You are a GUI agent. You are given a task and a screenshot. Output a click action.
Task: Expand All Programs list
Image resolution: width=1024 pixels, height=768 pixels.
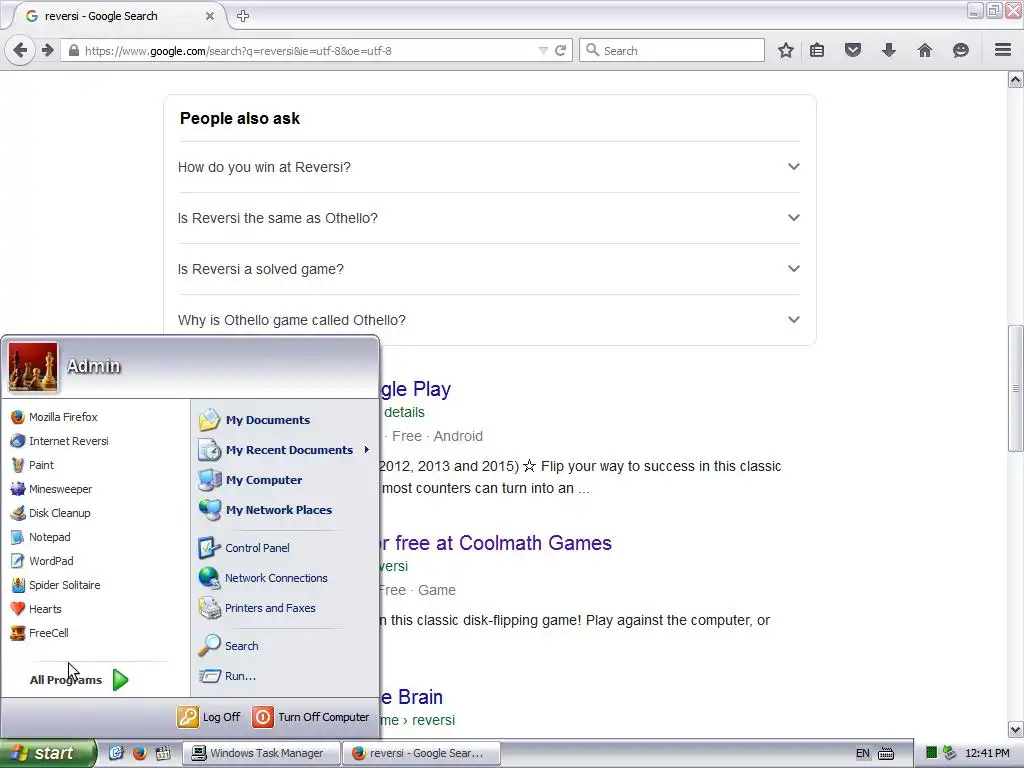click(x=79, y=680)
